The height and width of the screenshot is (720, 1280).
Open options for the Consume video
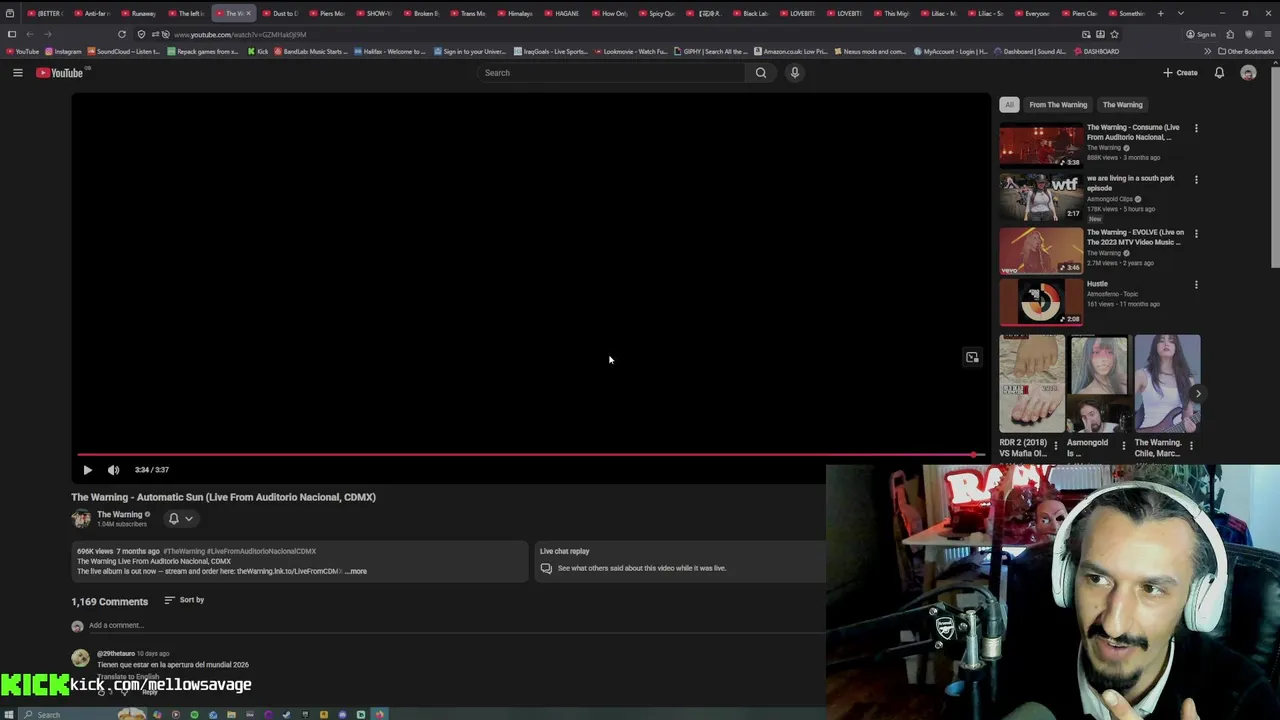[1196, 128]
